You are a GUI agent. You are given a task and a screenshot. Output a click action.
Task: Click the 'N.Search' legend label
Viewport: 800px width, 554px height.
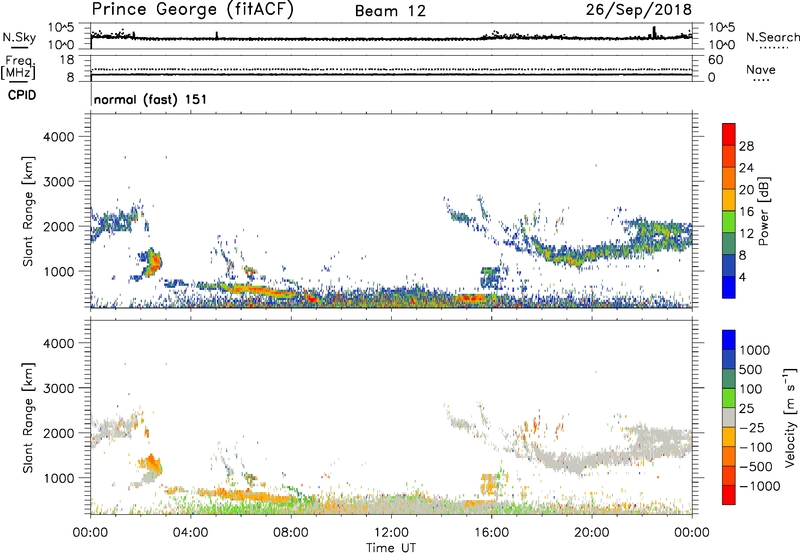[x=772, y=37]
